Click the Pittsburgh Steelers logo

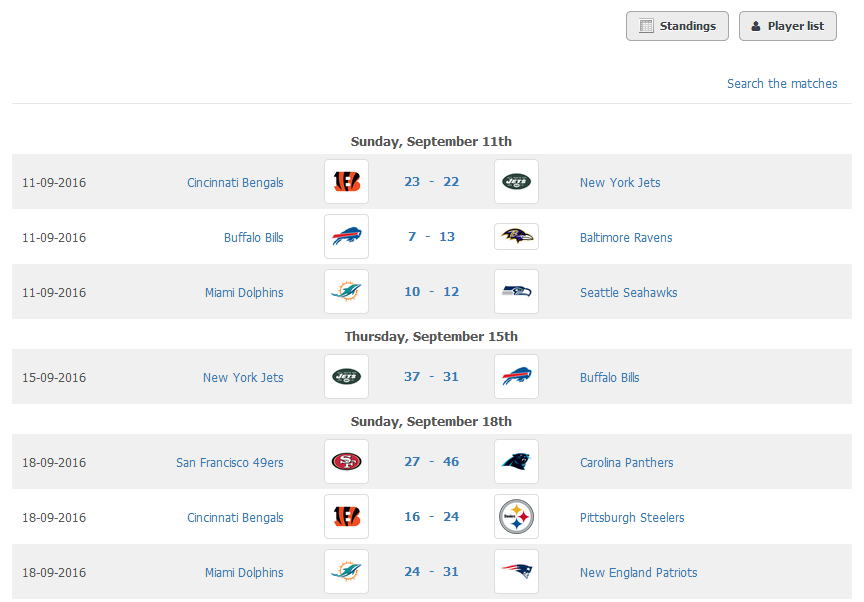[516, 517]
